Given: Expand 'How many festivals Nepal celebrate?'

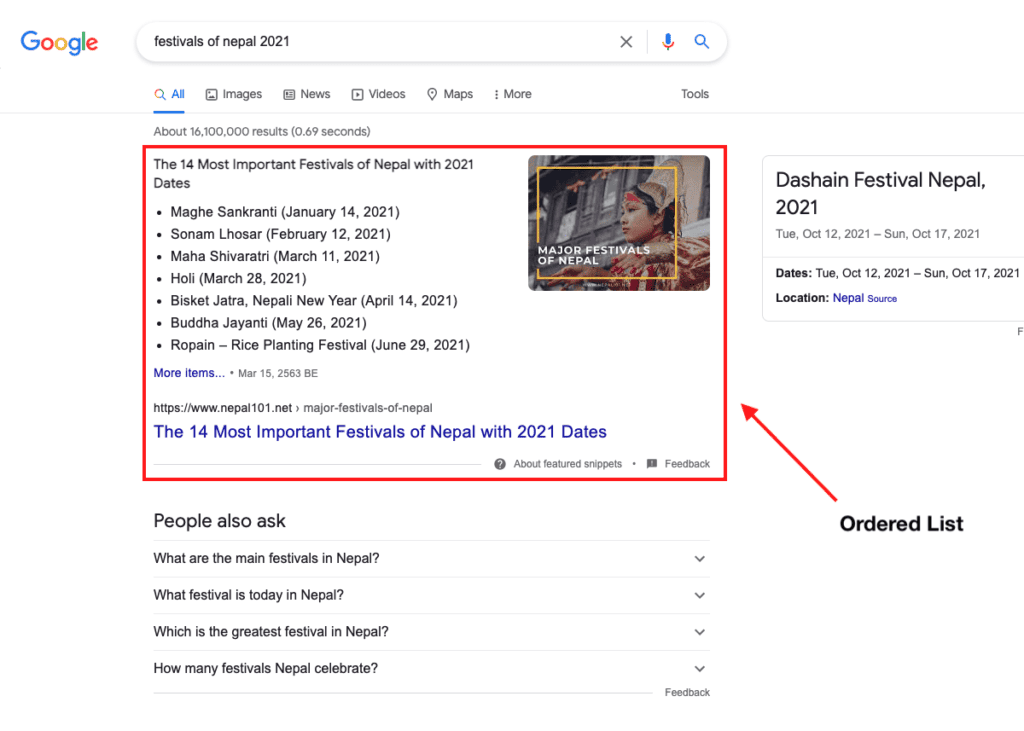Looking at the screenshot, I should 431,668.
